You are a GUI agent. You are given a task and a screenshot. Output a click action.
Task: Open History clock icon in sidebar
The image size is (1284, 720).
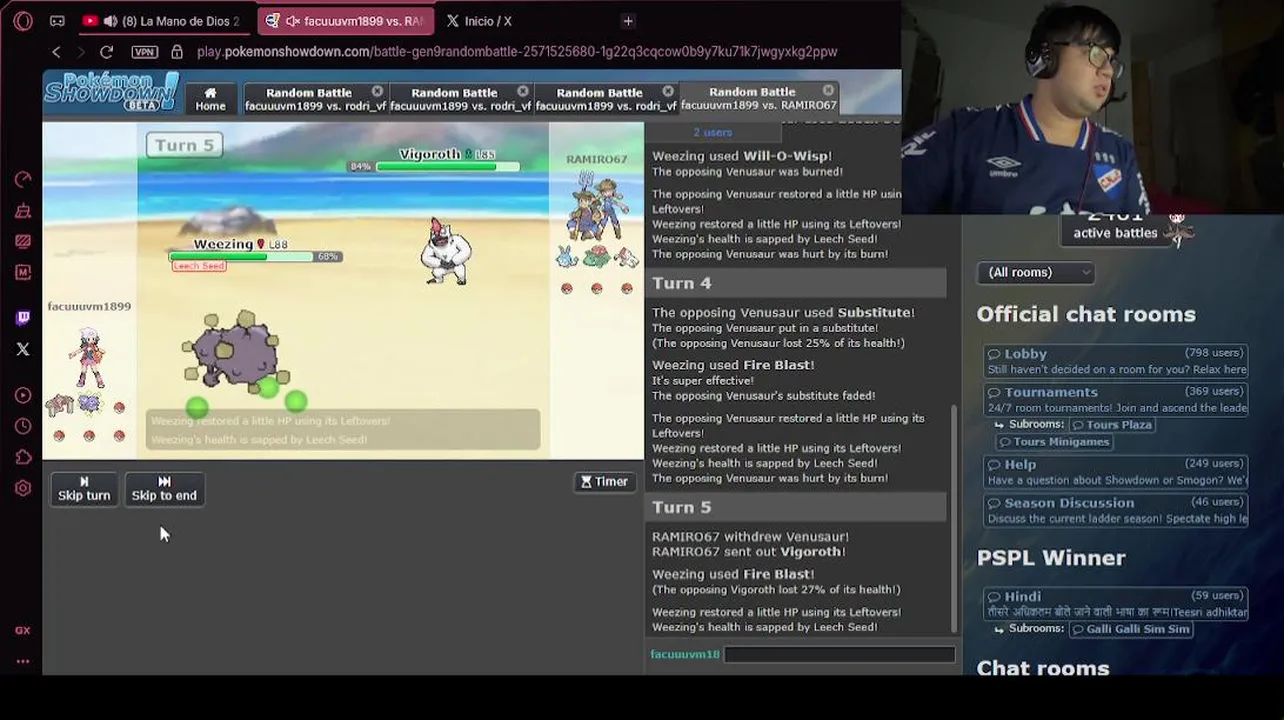[x=23, y=427]
